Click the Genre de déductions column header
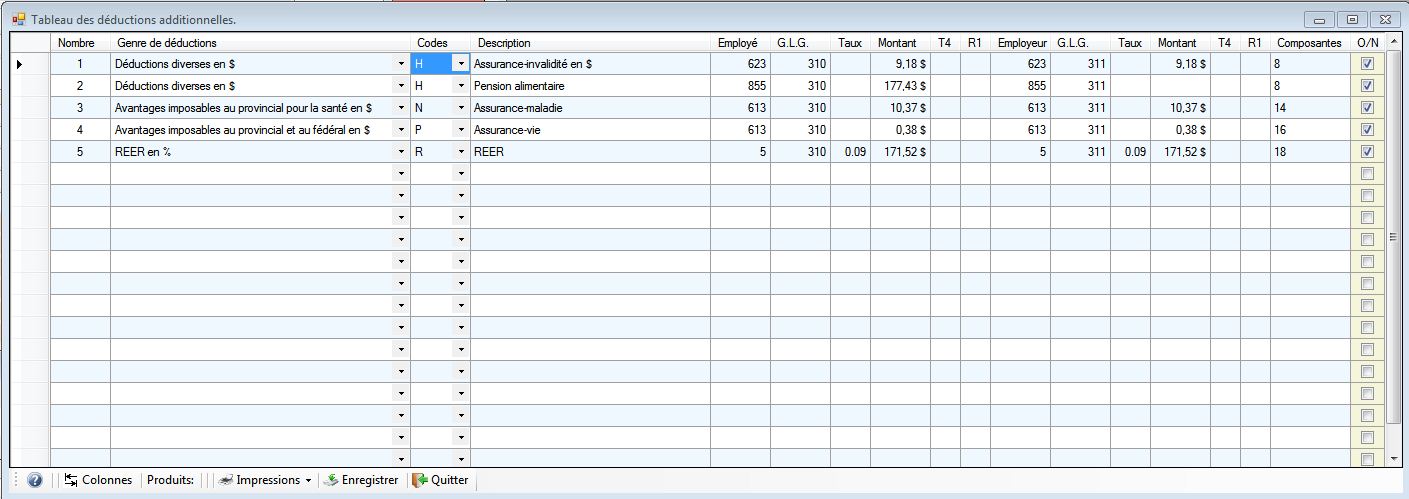This screenshot has width=1409, height=499. [167, 43]
